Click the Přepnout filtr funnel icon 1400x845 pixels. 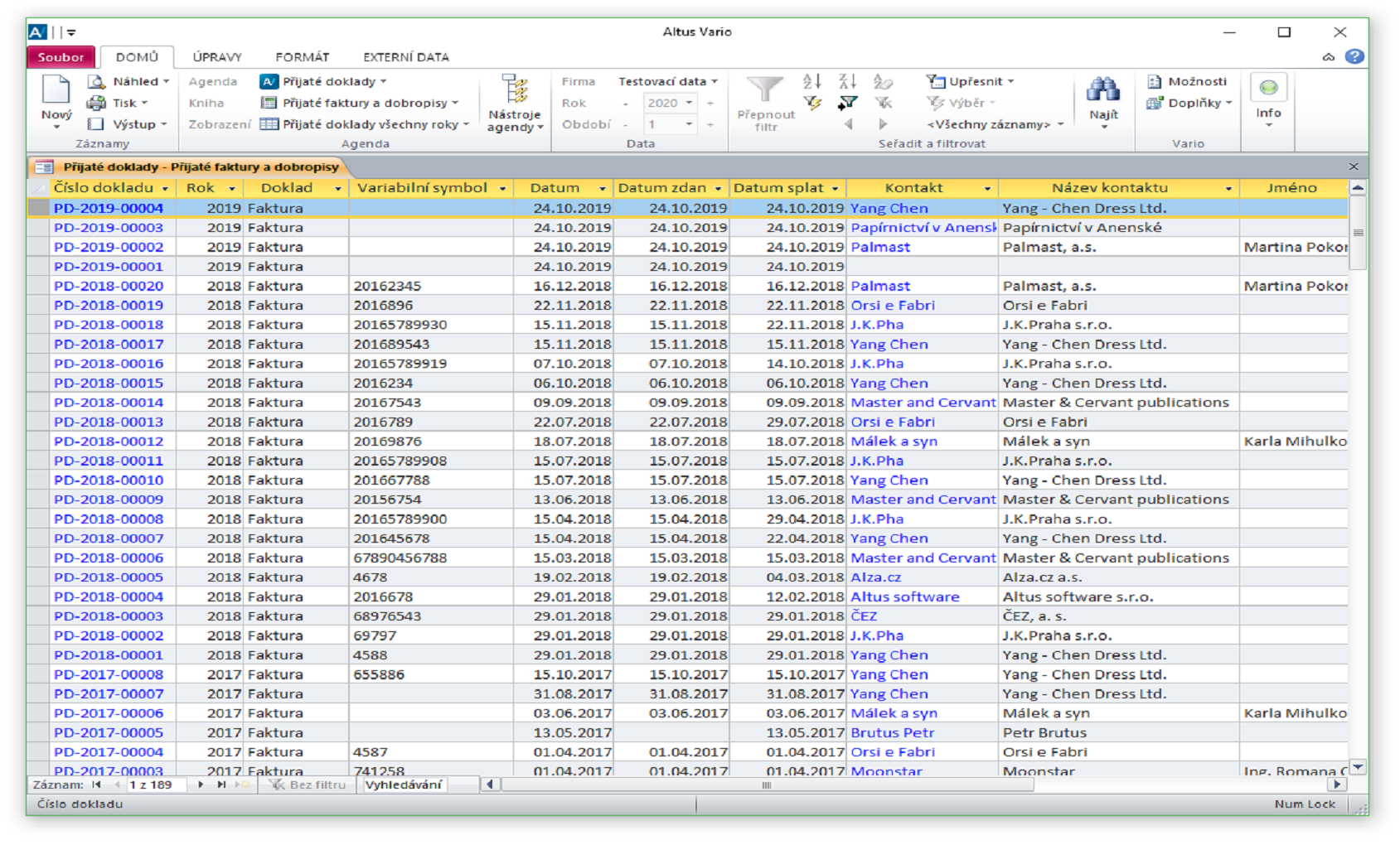[x=764, y=89]
